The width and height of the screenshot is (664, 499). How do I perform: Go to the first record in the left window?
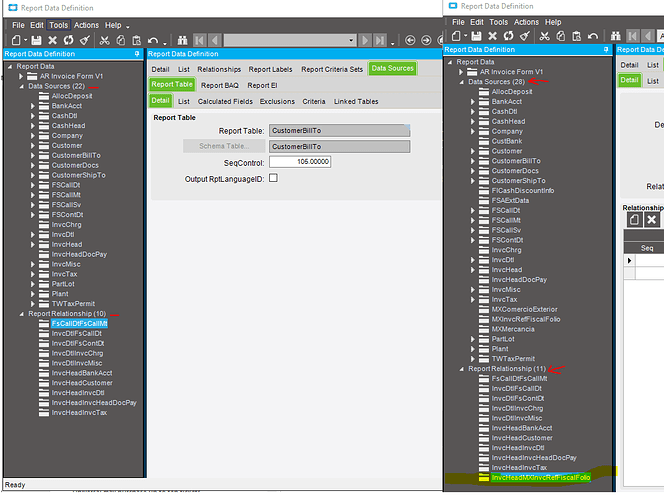coord(199,40)
